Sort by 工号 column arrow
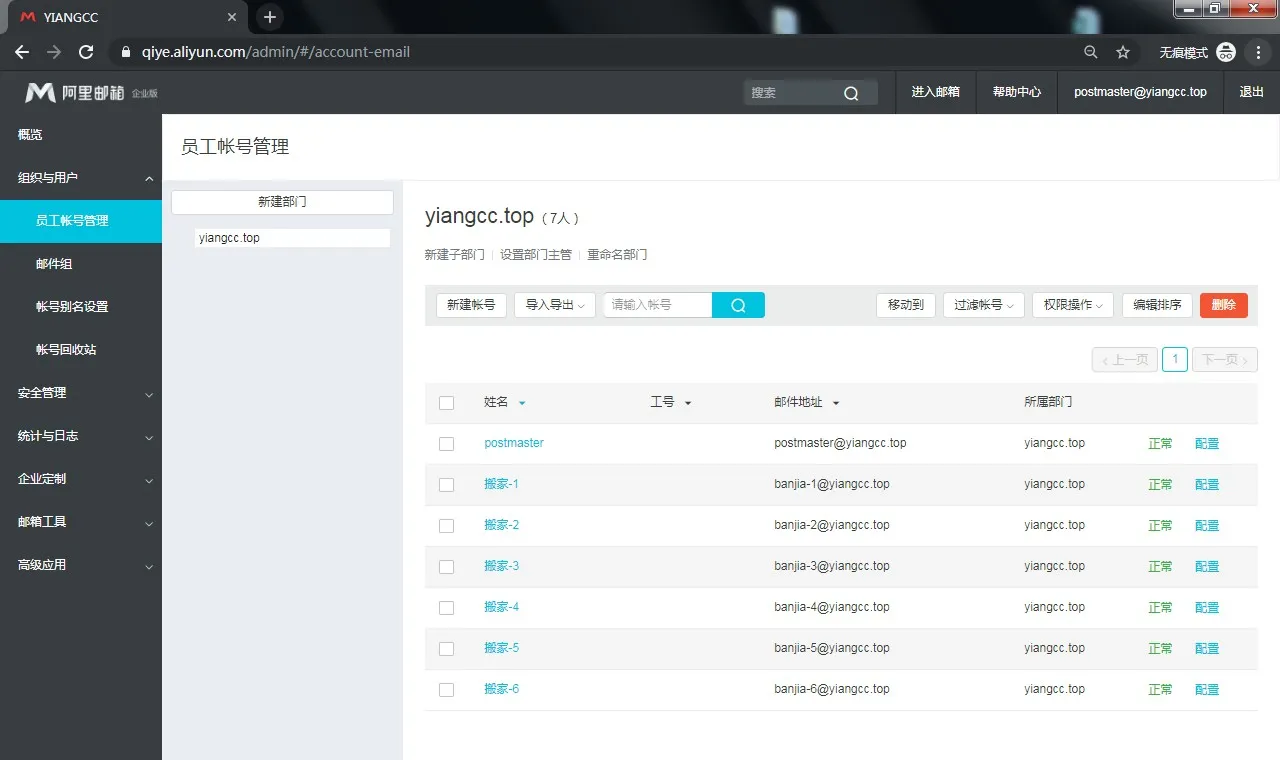Screen dimensions: 1280x760 tap(687, 403)
